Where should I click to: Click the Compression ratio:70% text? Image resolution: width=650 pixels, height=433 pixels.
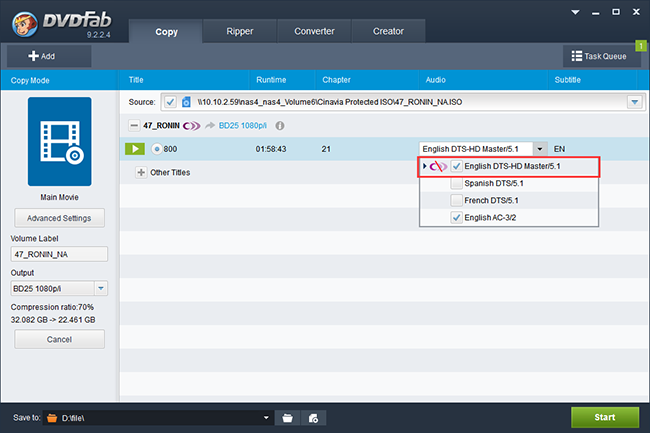52,307
